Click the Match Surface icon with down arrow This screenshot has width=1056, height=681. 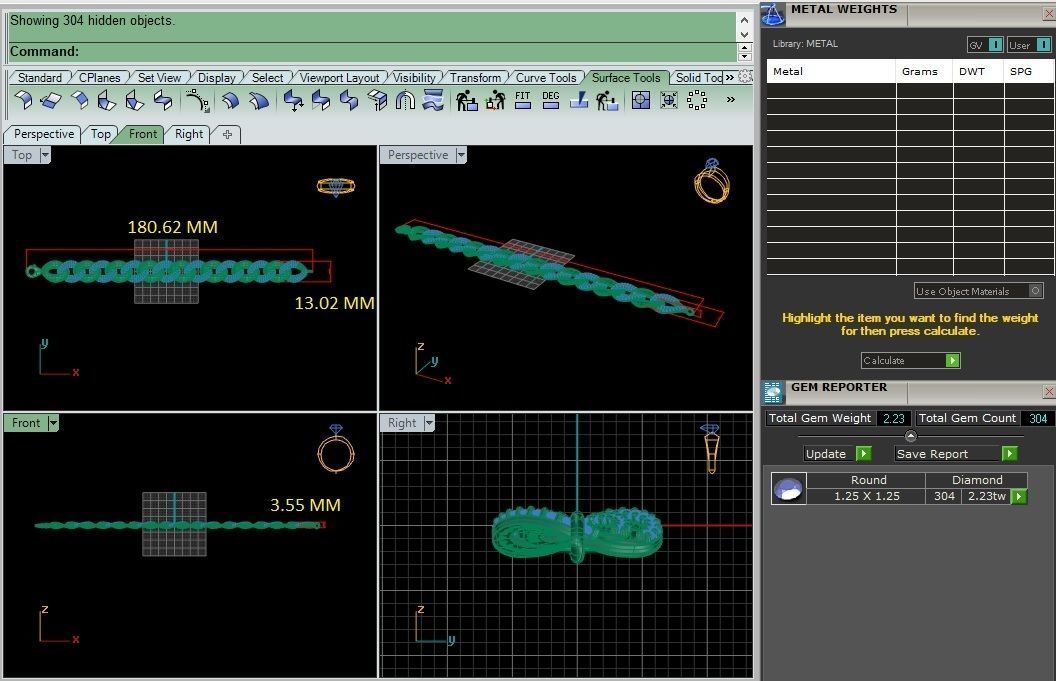click(x=293, y=100)
